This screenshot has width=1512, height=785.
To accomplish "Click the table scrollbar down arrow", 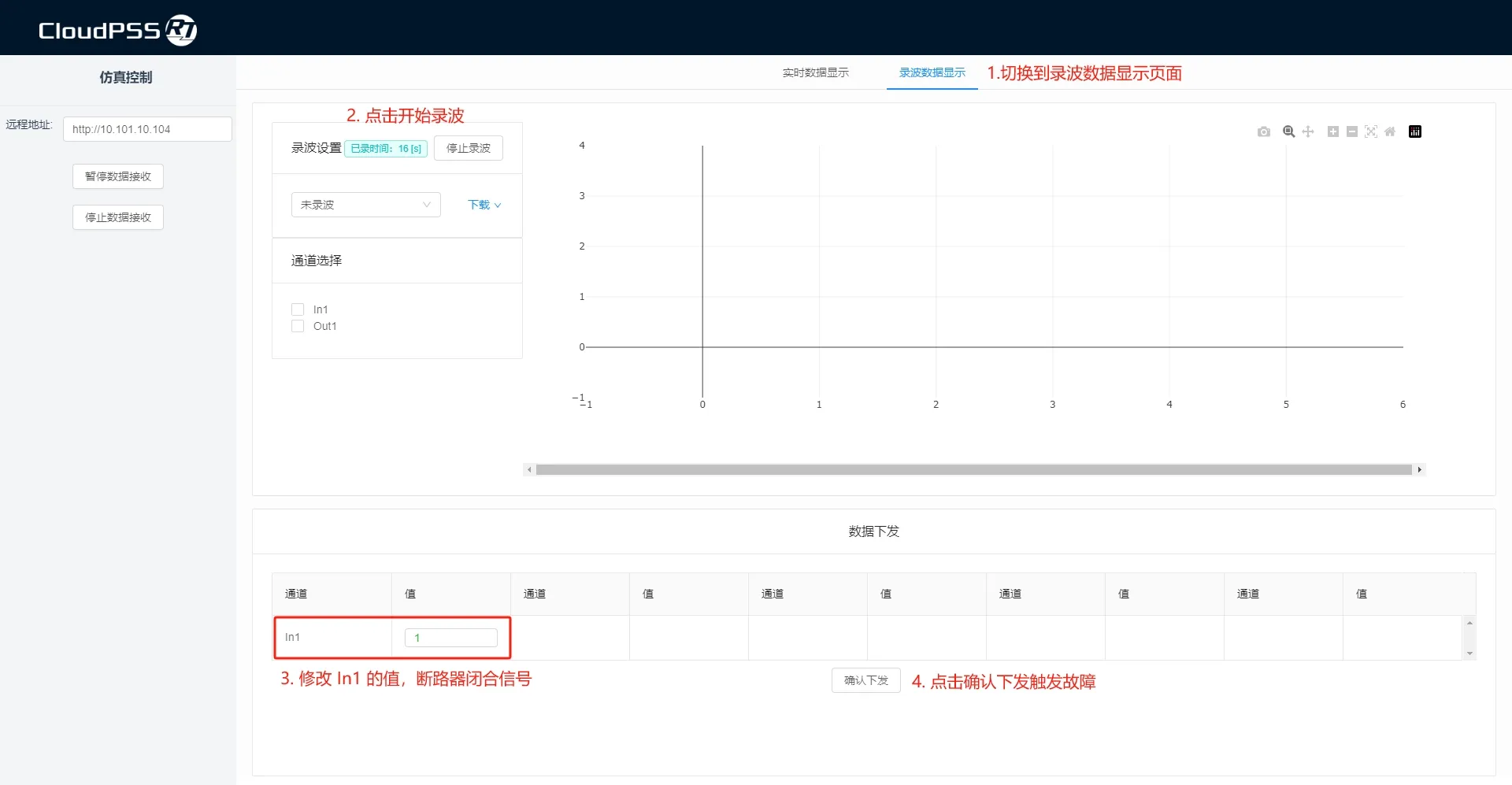I will (x=1469, y=654).
